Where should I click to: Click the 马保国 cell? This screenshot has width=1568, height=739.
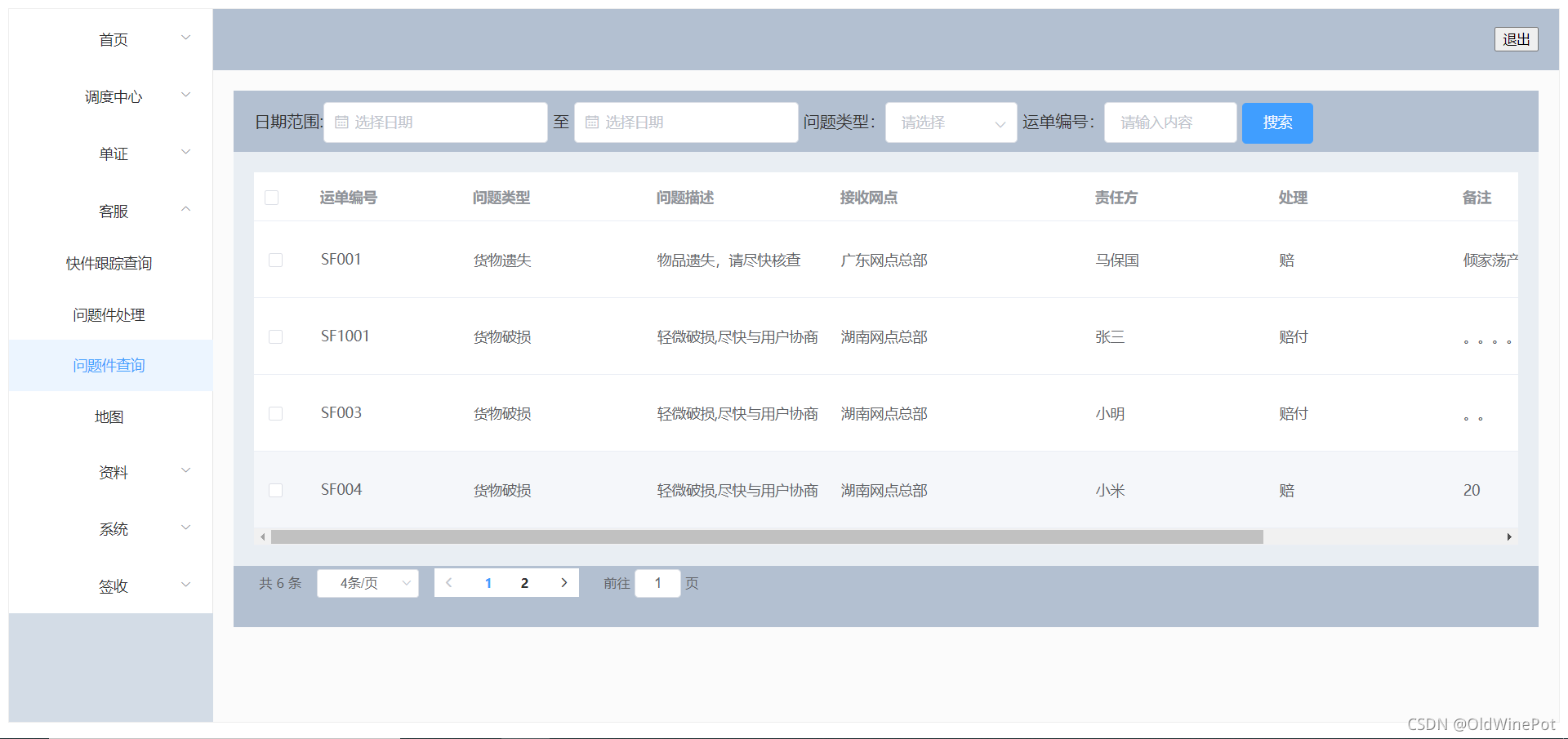(1117, 260)
